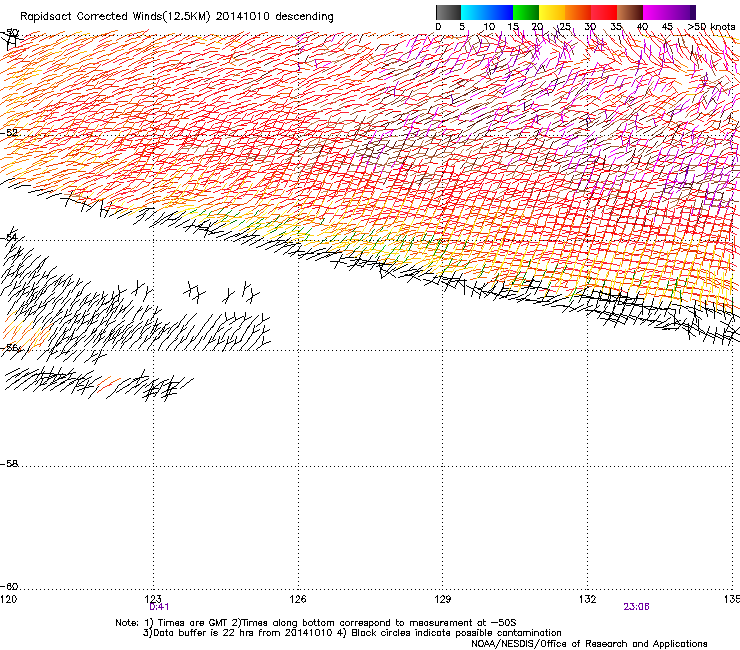Click the '129' longitude axis label

point(443,599)
